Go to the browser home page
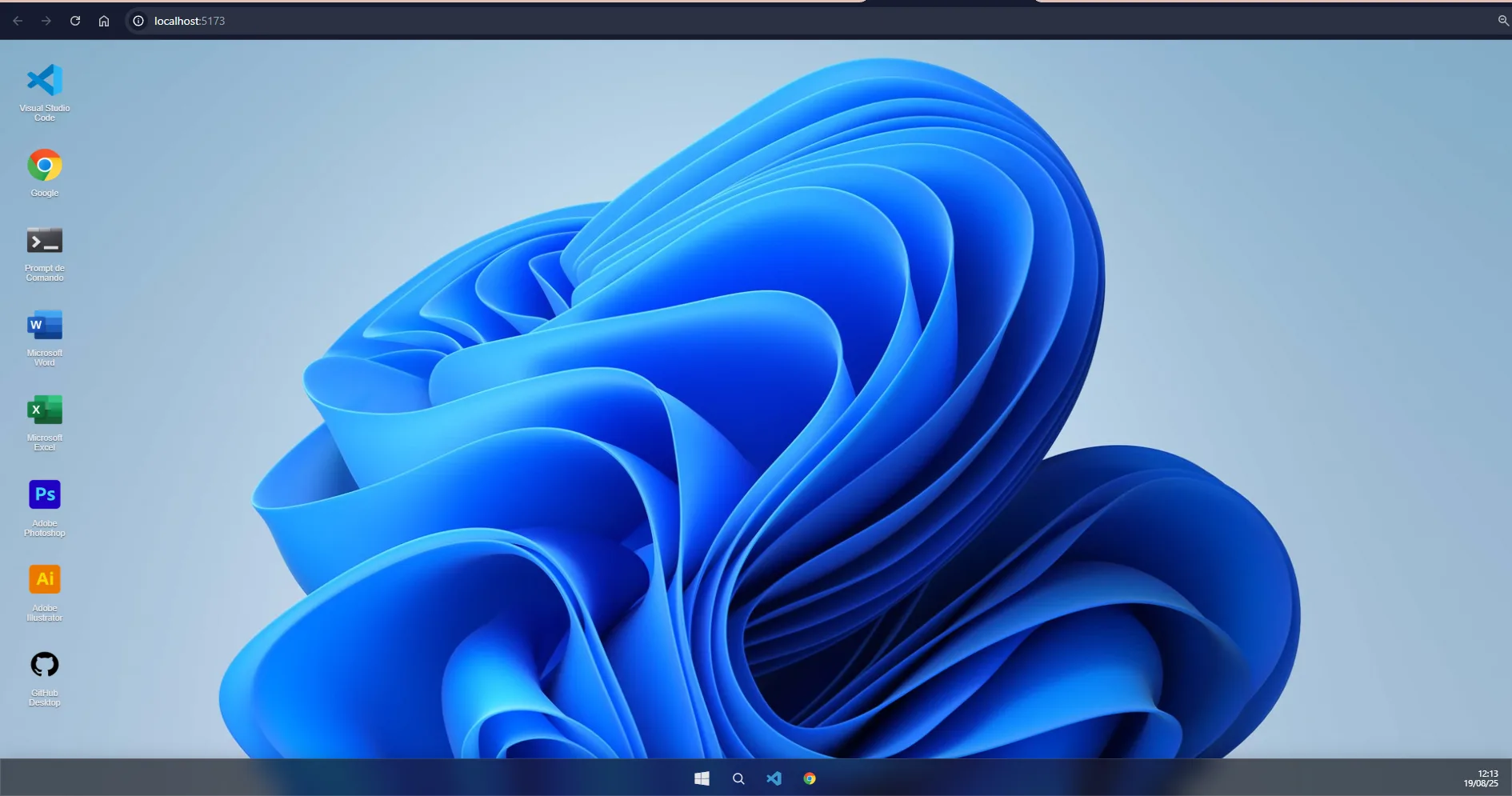The image size is (1512, 796). [103, 21]
